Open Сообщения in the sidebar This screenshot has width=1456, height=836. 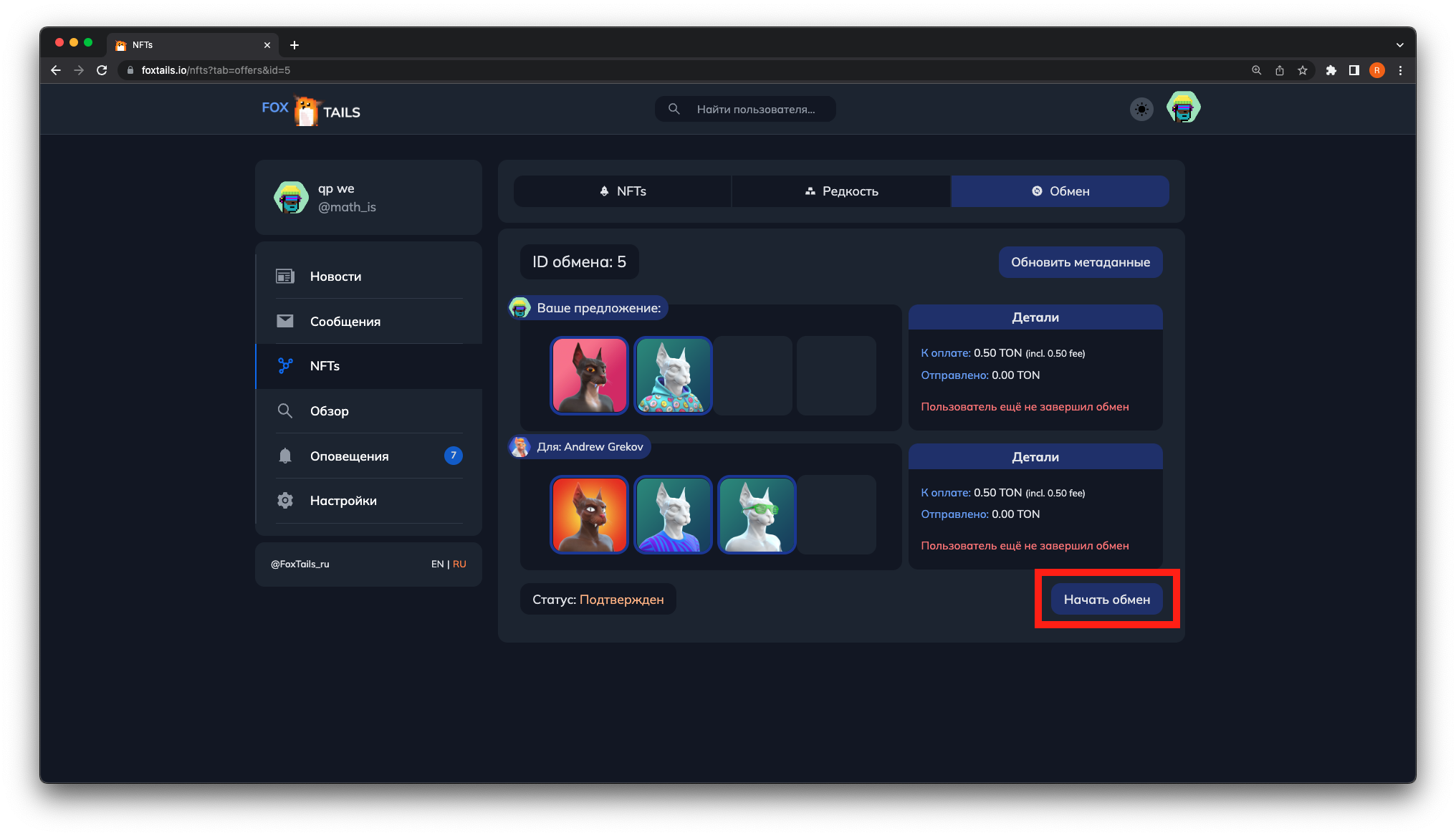coord(345,322)
